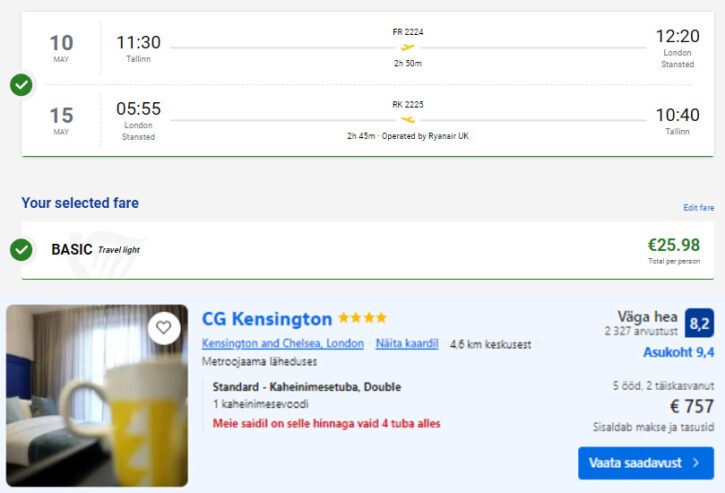Click the yellow plane icon for flight FR 2224
Image resolution: width=725 pixels, height=493 pixels.
click(x=407, y=47)
